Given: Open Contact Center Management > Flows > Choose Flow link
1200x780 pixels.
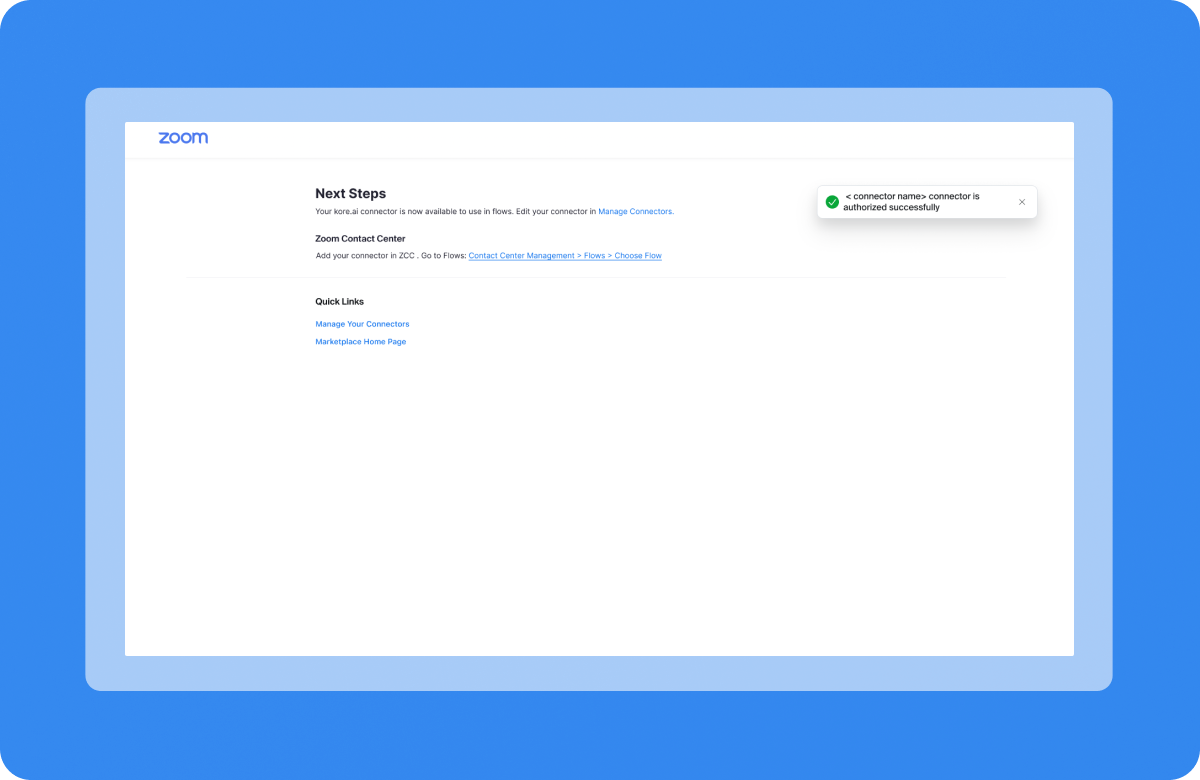Looking at the screenshot, I should coord(565,256).
